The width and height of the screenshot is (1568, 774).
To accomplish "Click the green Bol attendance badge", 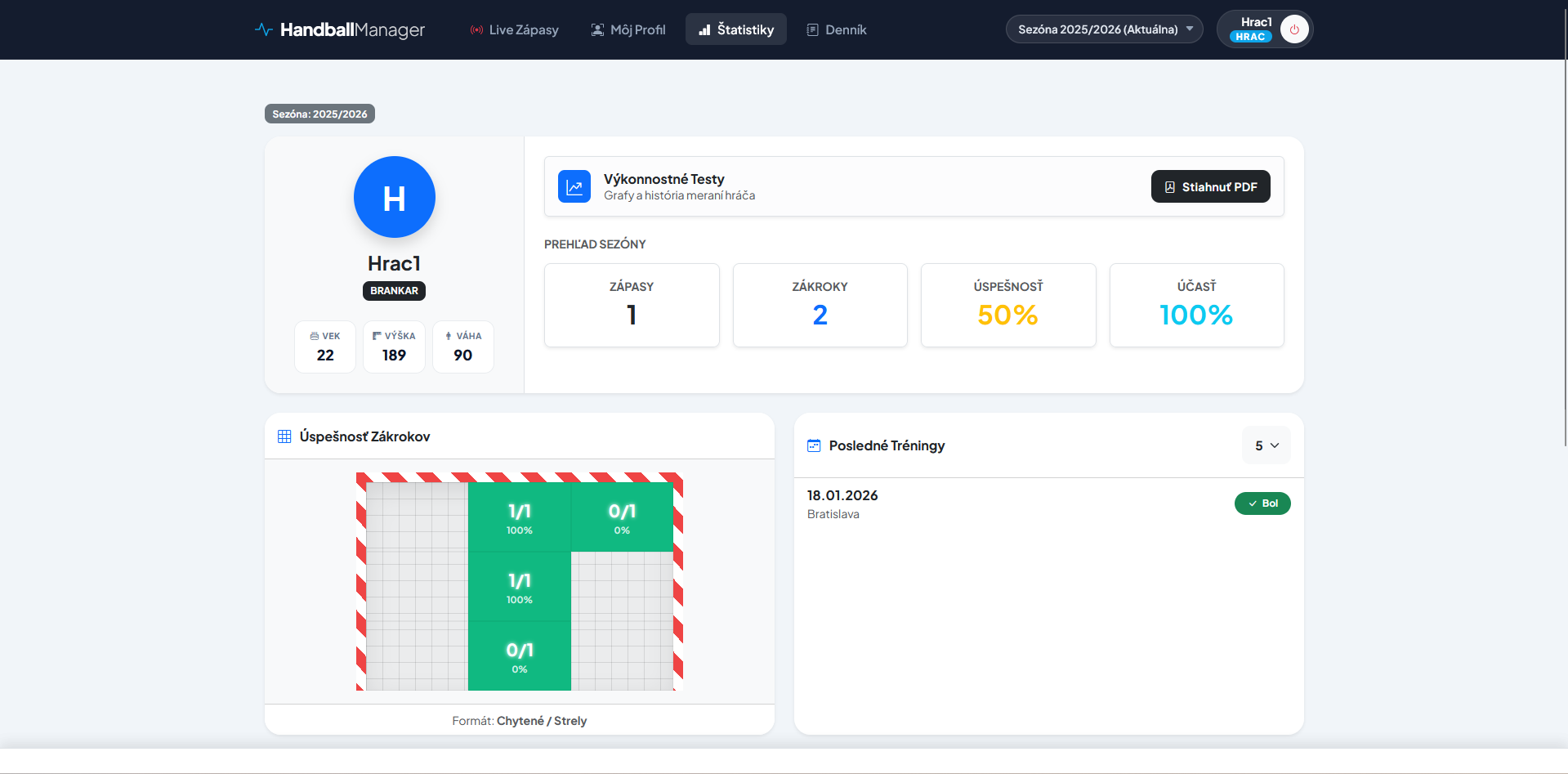I will [1262, 503].
